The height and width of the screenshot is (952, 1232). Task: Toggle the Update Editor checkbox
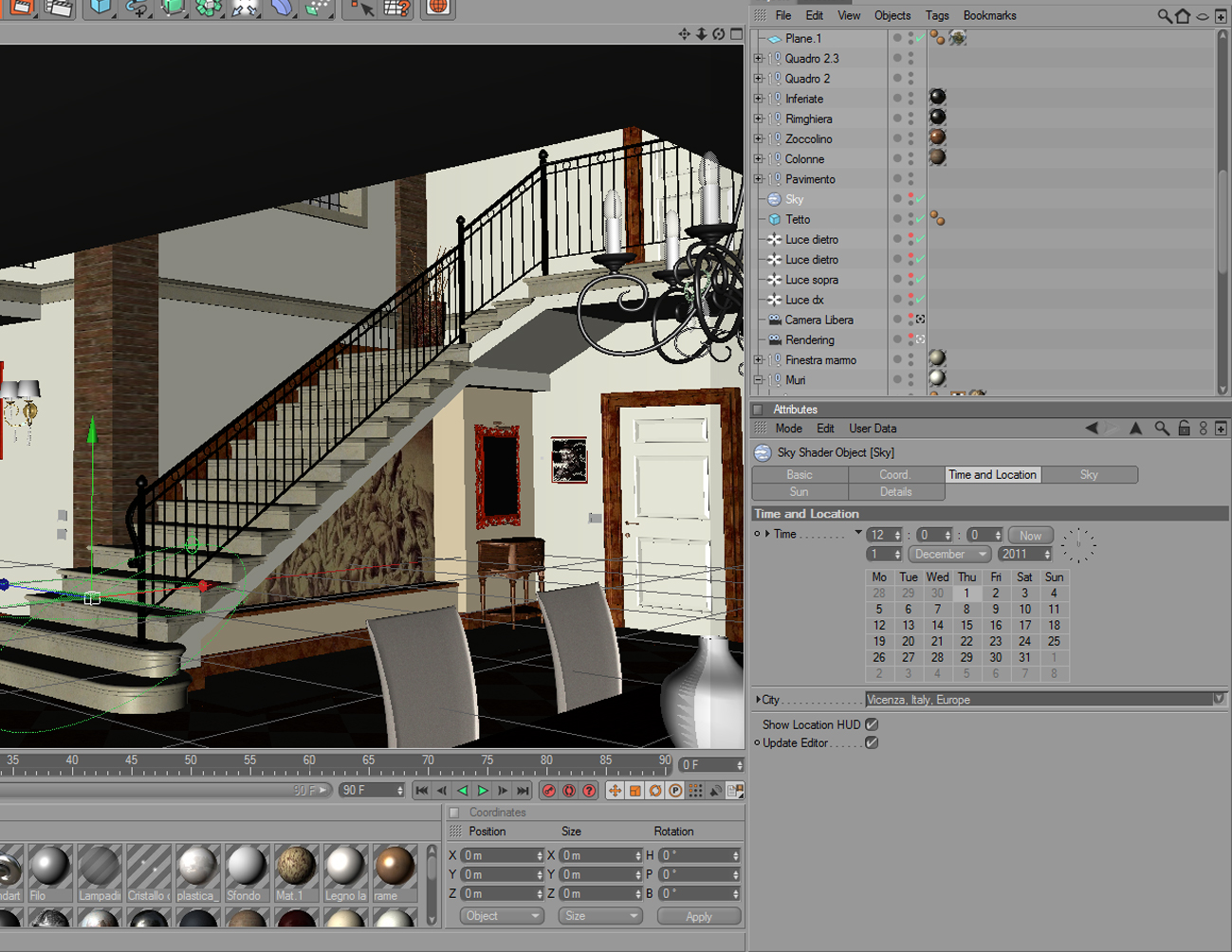tap(872, 743)
